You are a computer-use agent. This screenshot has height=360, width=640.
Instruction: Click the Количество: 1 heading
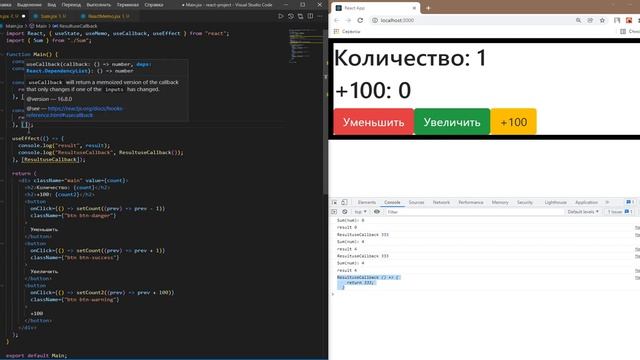tap(411, 58)
